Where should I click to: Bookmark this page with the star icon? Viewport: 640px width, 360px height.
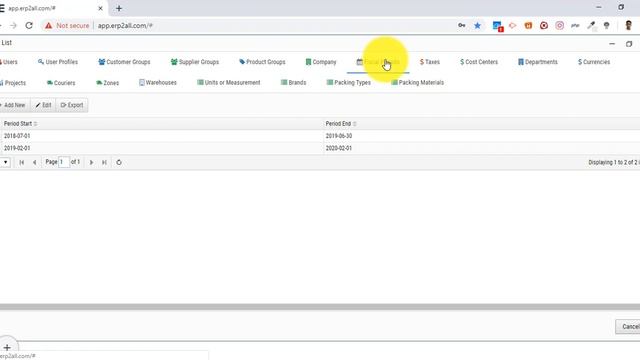[x=477, y=25]
